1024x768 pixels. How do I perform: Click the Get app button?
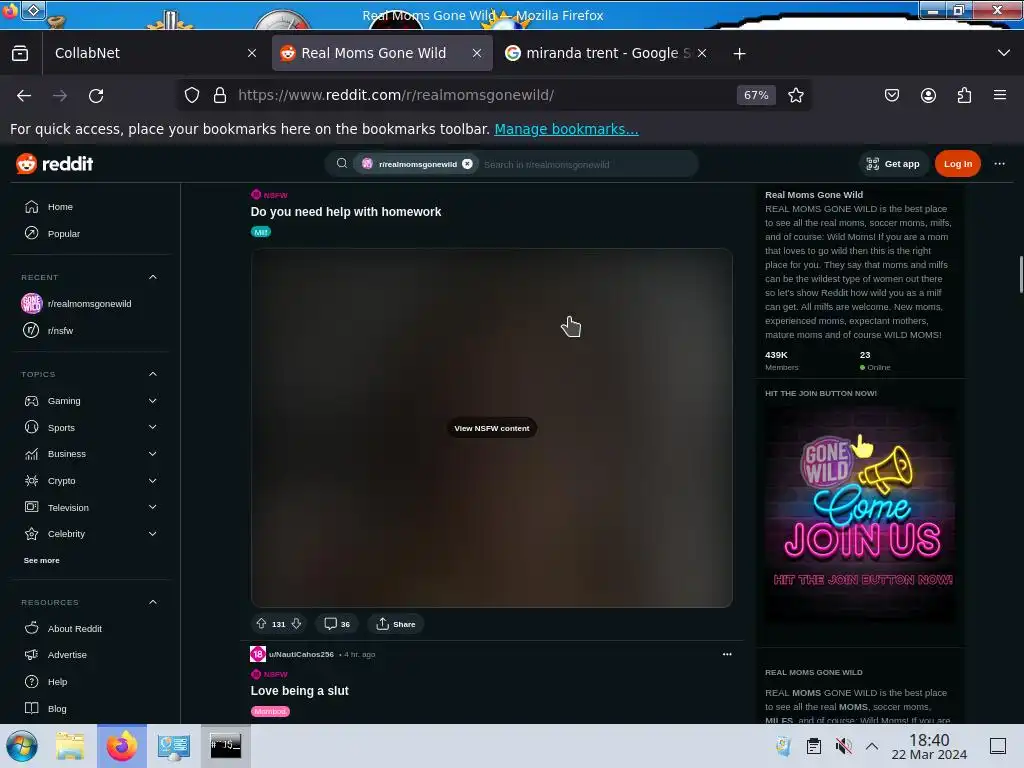point(892,164)
